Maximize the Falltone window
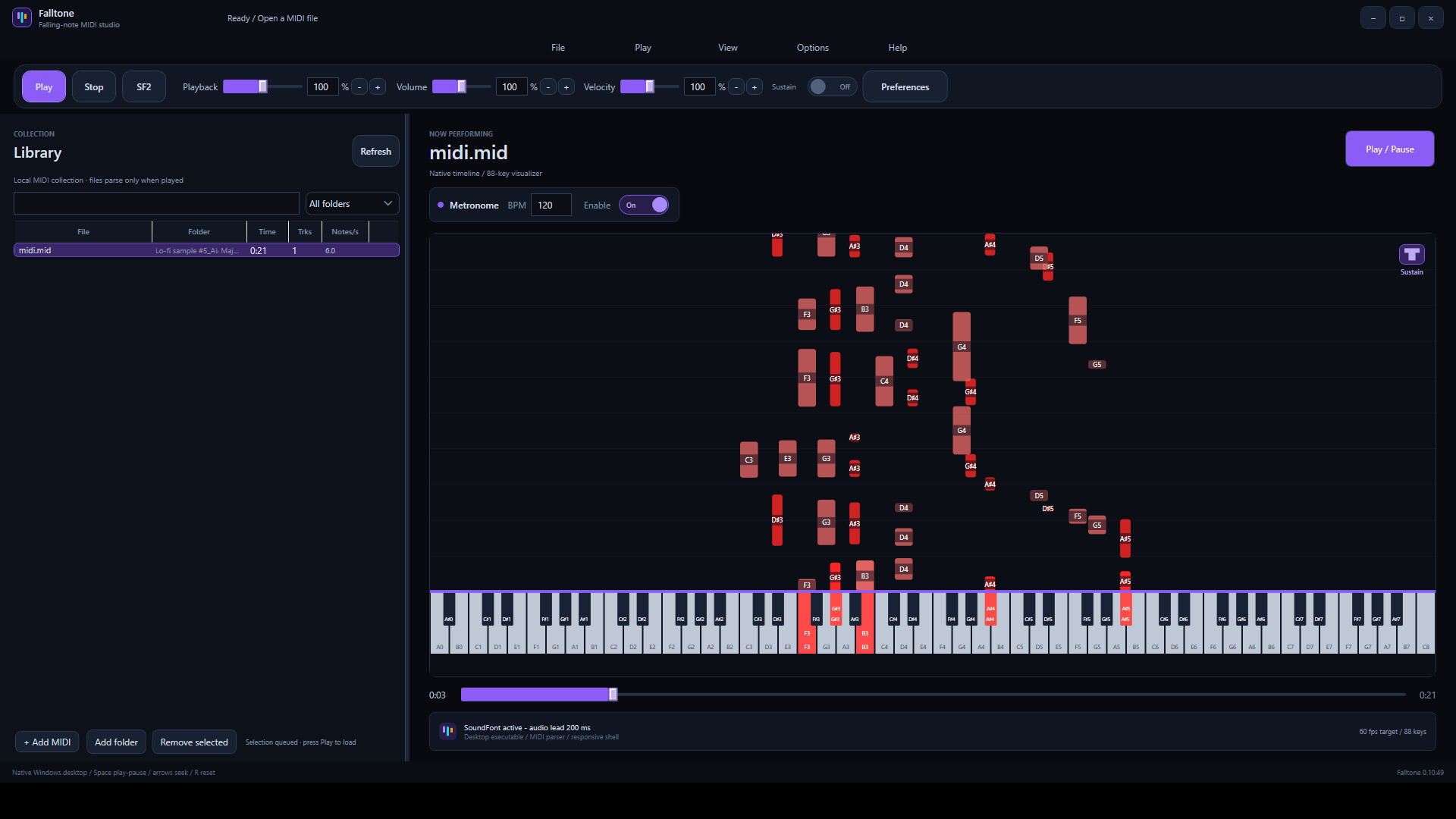 [x=1402, y=18]
